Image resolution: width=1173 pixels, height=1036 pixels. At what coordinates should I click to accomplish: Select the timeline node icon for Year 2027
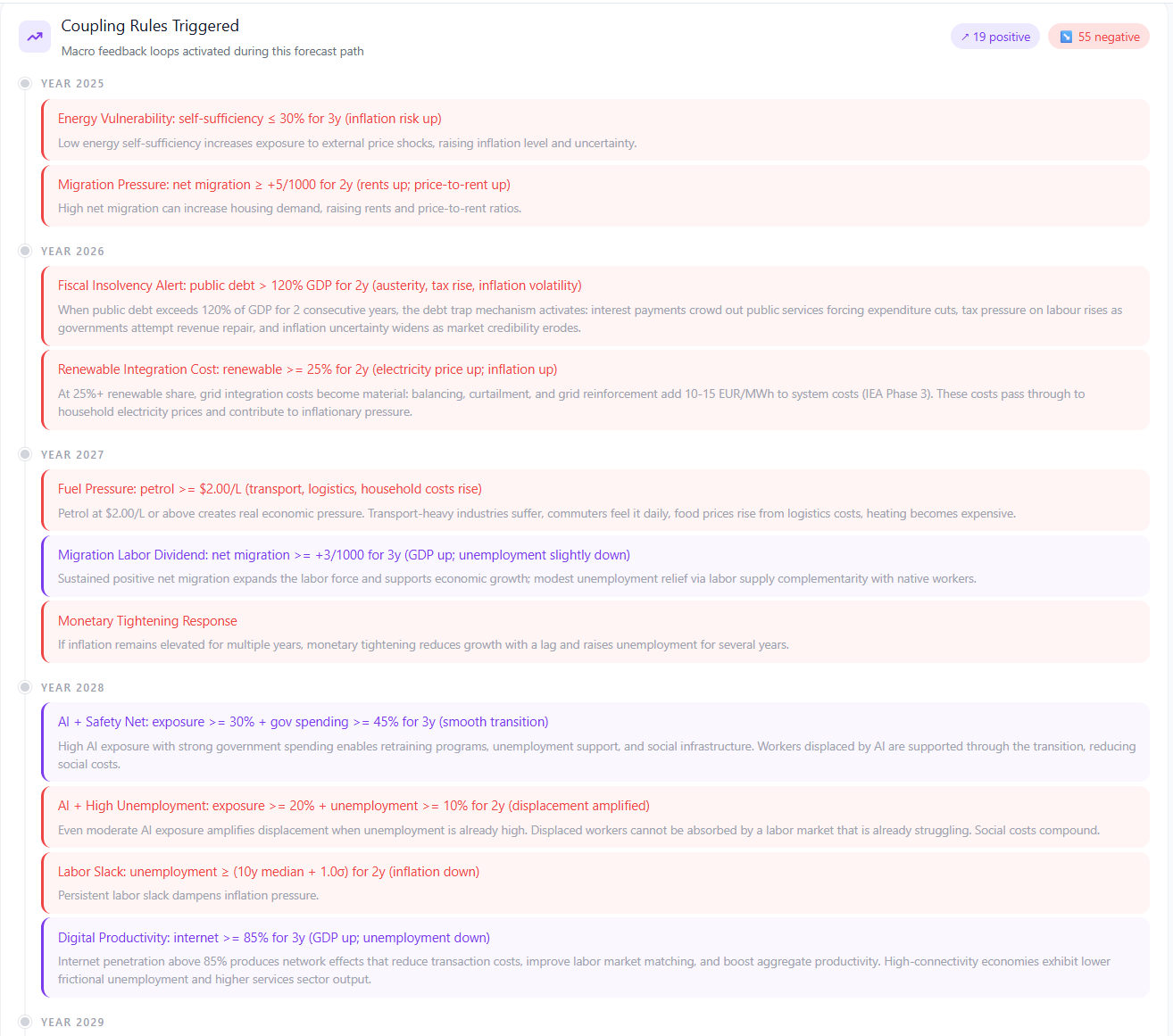click(24, 453)
